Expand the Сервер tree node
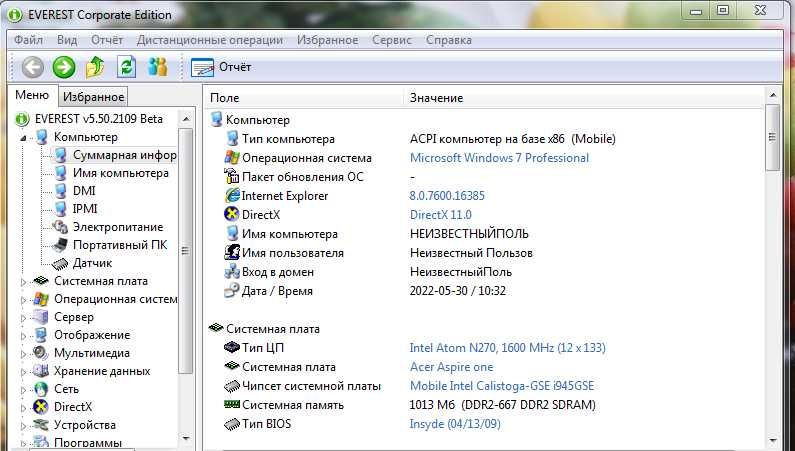The width and height of the screenshot is (795, 451). pos(23,318)
